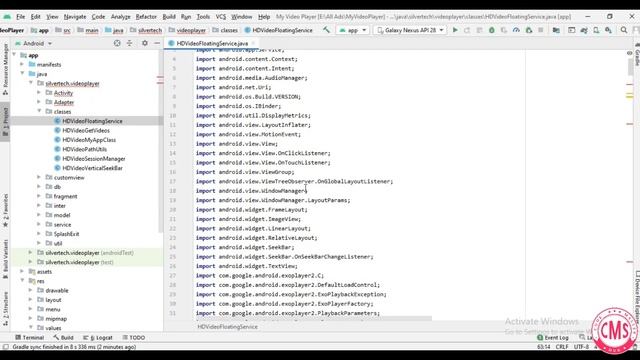Image resolution: width=640 pixels, height=360 pixels.
Task: Click the Stop square icon in toolbar
Action: click(541, 30)
